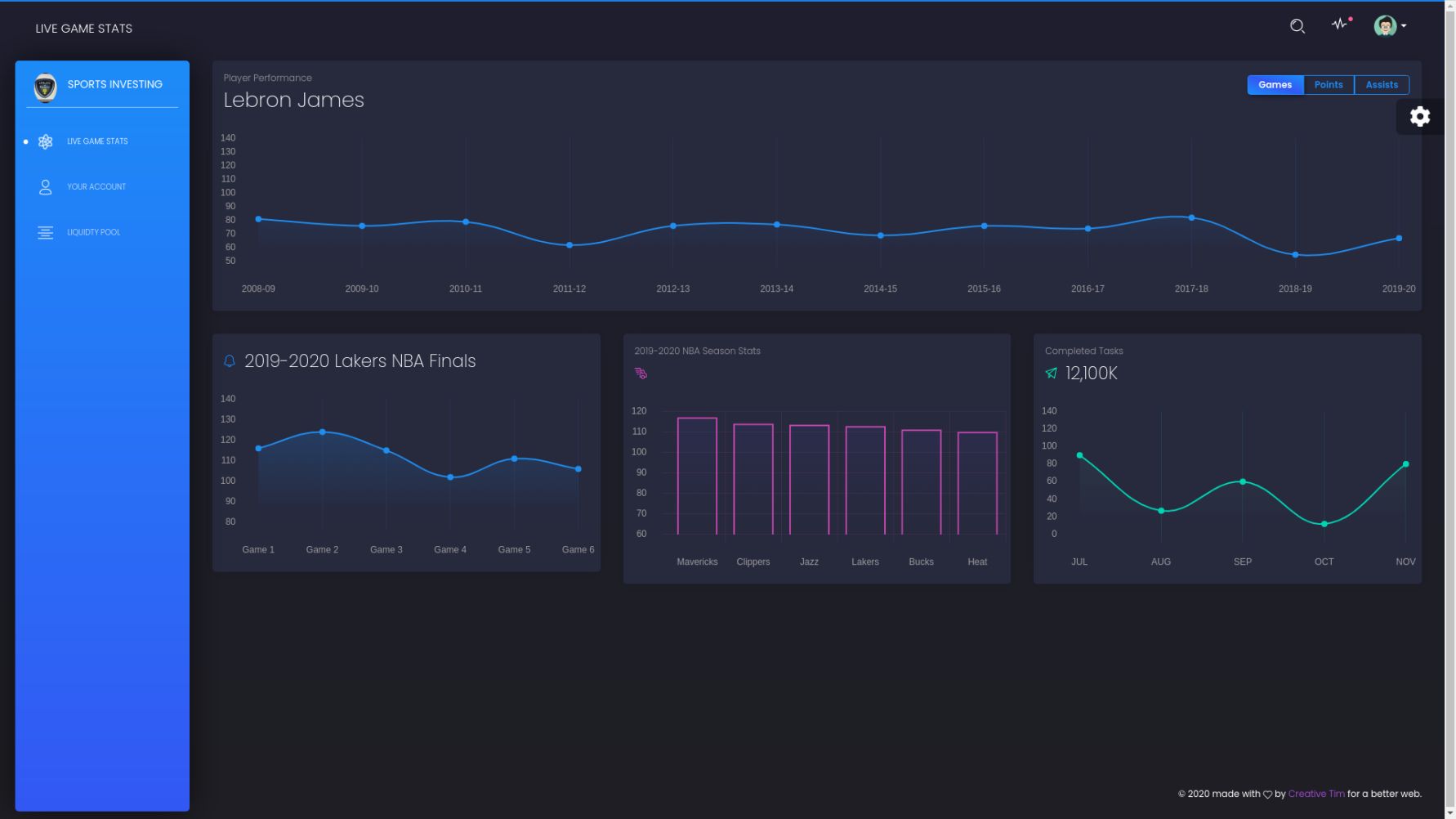
Task: Click the Game 2 point on Finals chart
Action: (322, 432)
